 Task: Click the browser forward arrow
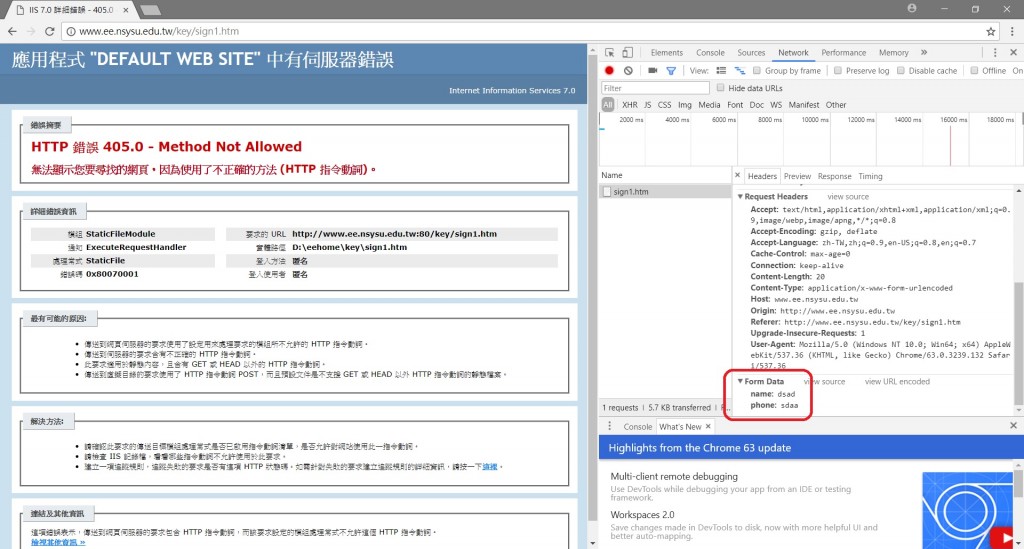click(31, 31)
